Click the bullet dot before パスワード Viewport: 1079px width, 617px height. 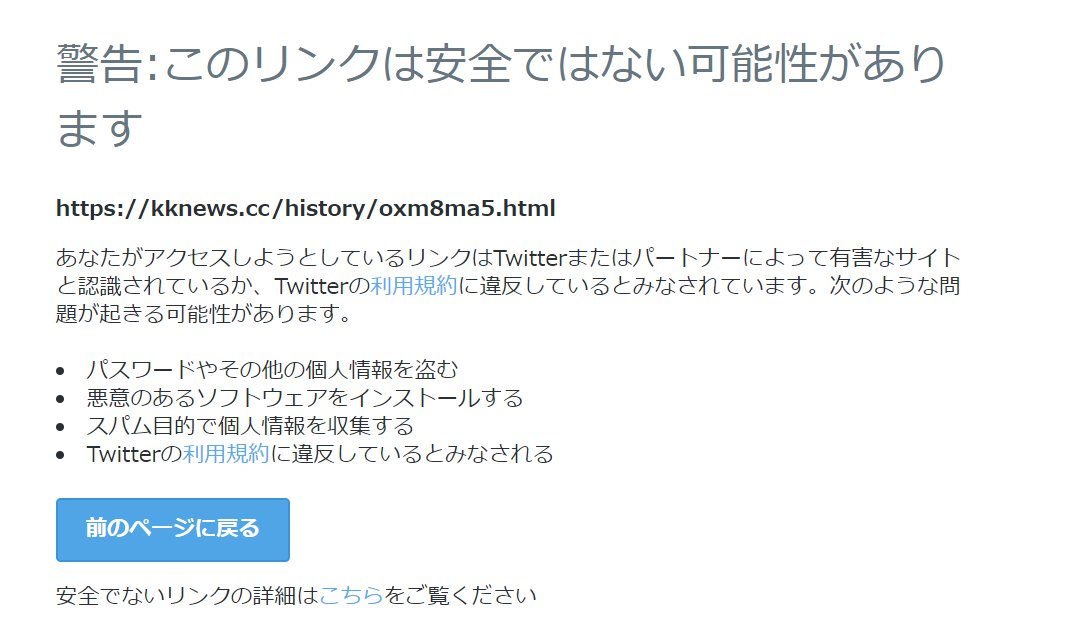(61, 371)
